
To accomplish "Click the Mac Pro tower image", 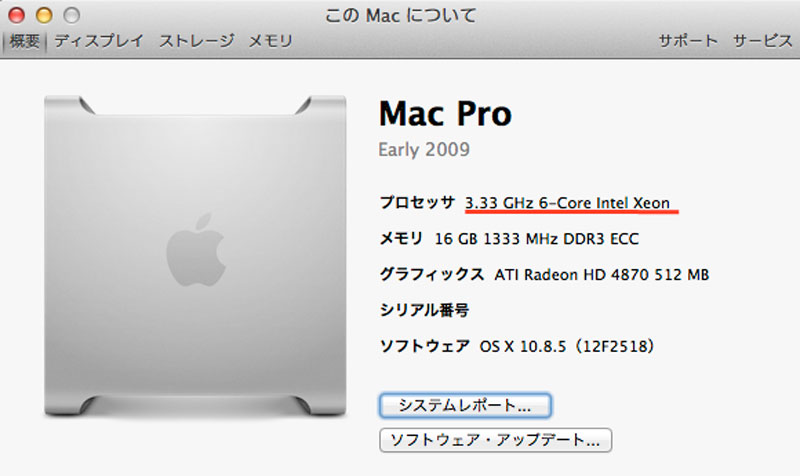I will 195,256.
